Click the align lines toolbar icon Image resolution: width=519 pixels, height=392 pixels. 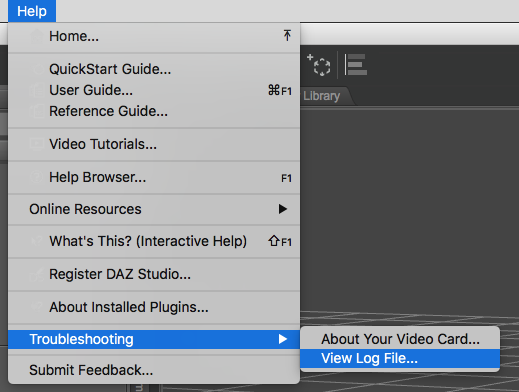356,64
